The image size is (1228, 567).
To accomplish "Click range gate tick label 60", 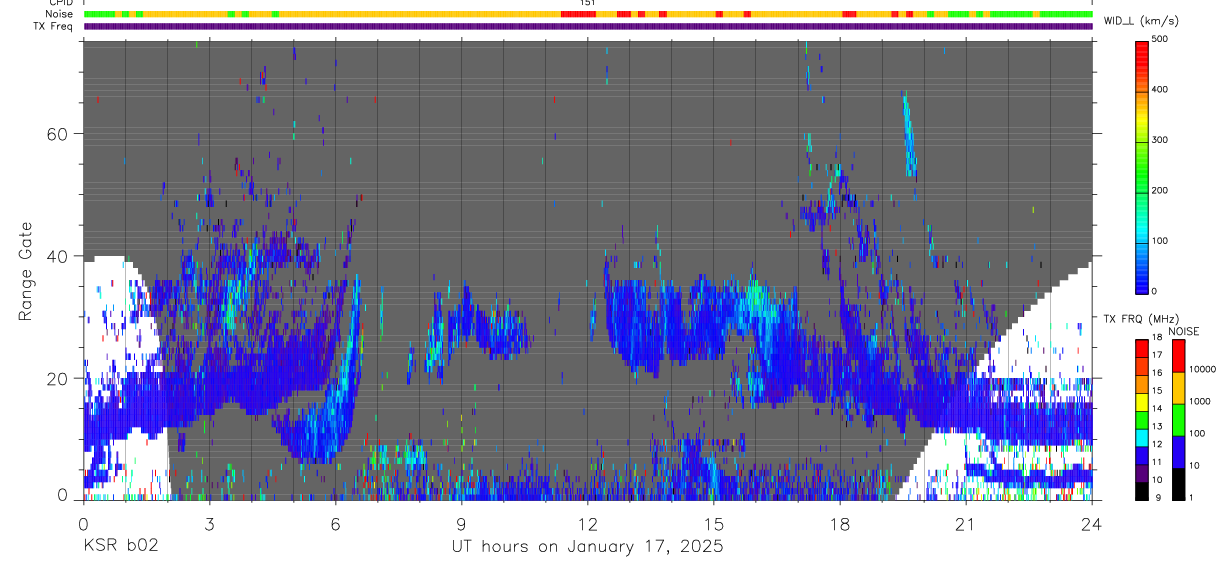I will coord(59,134).
